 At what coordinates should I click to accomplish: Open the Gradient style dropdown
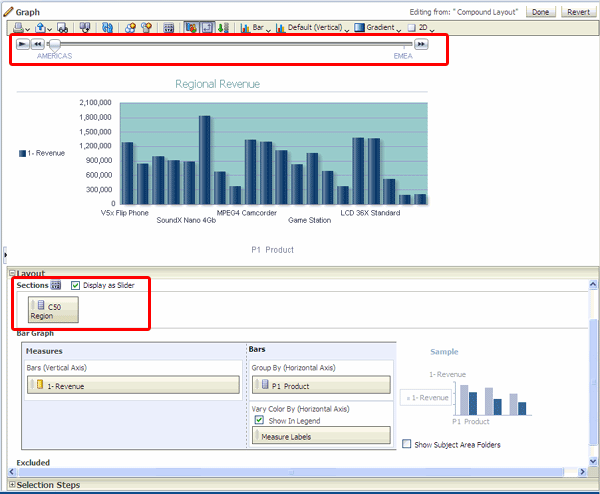377,28
